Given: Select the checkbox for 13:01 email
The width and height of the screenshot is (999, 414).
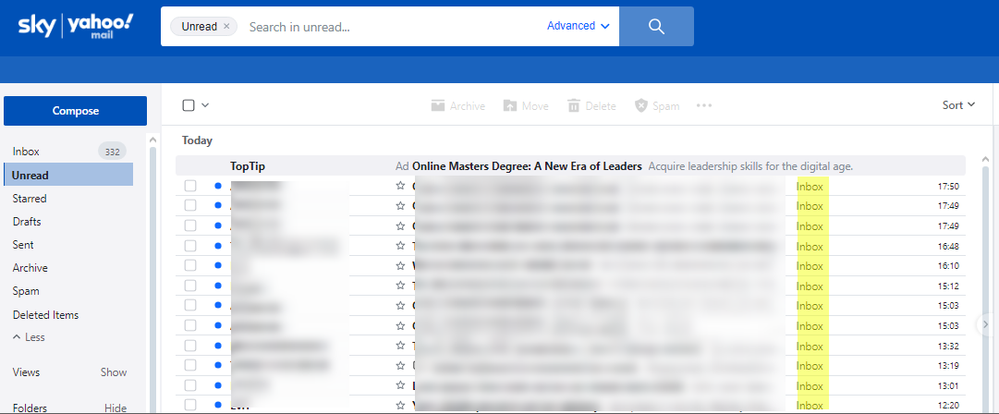Looking at the screenshot, I should (x=190, y=385).
